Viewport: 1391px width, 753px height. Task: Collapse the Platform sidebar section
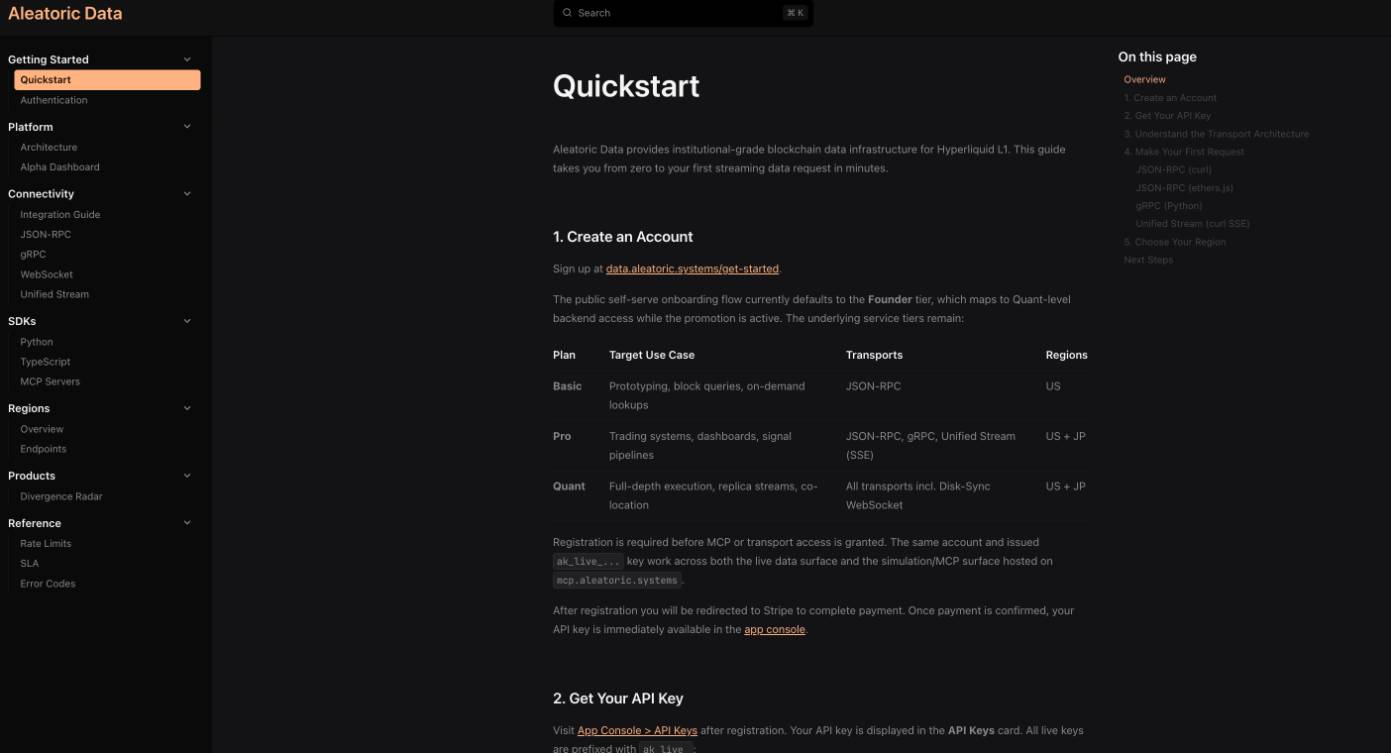[187, 127]
